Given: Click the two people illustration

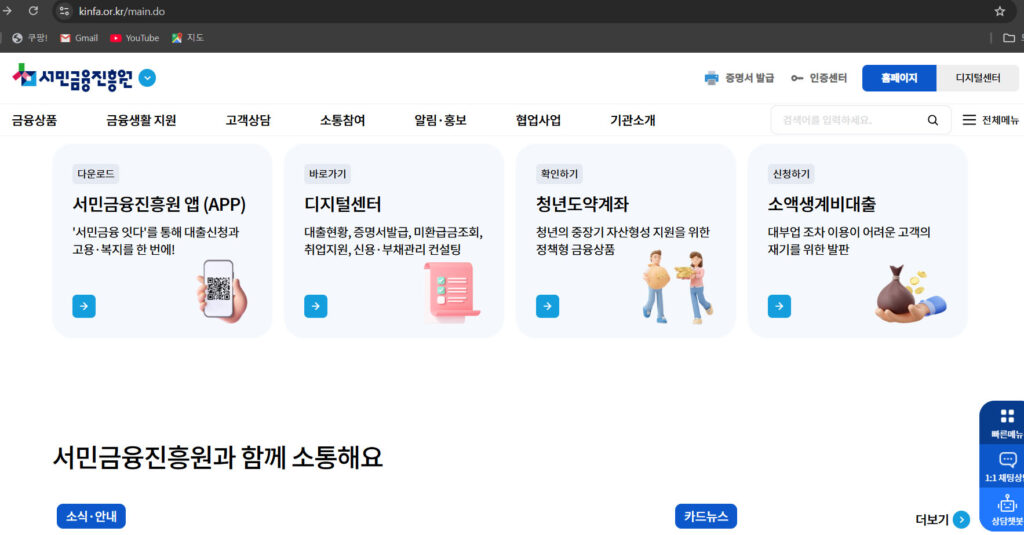Looking at the screenshot, I should click(677, 287).
